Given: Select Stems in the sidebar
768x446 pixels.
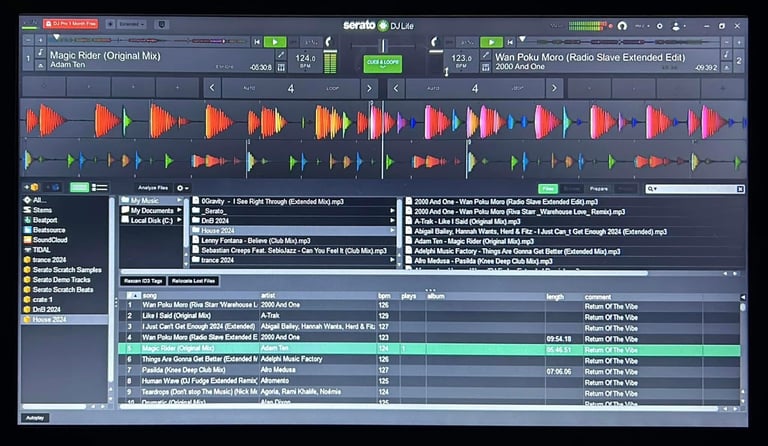Looking at the screenshot, I should click(x=43, y=210).
